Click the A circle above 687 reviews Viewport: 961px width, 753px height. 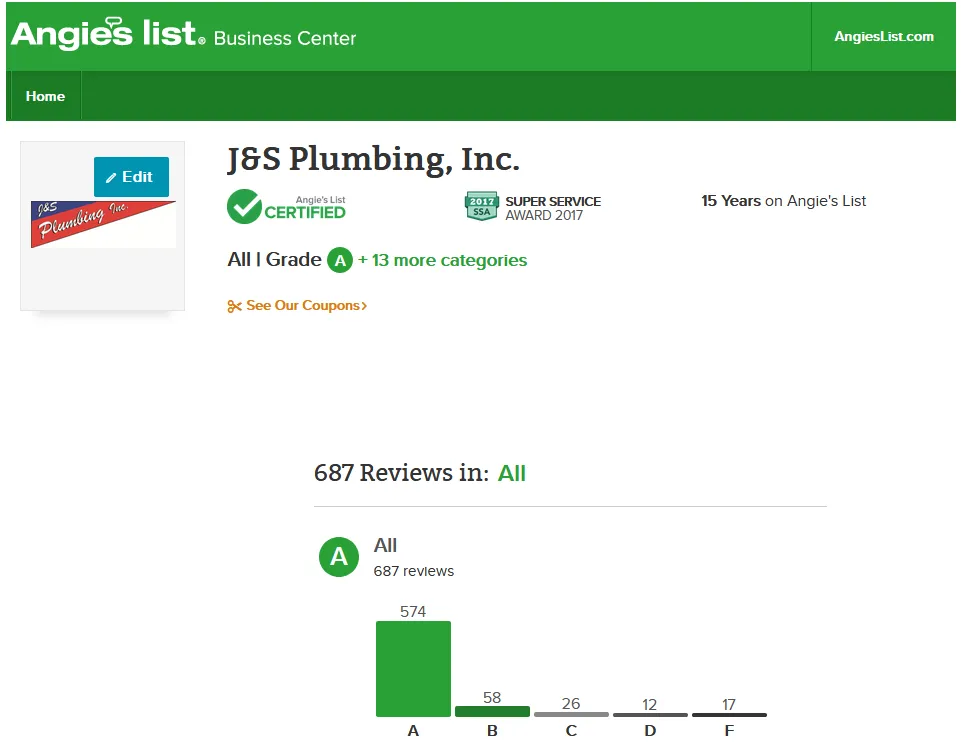pos(338,557)
